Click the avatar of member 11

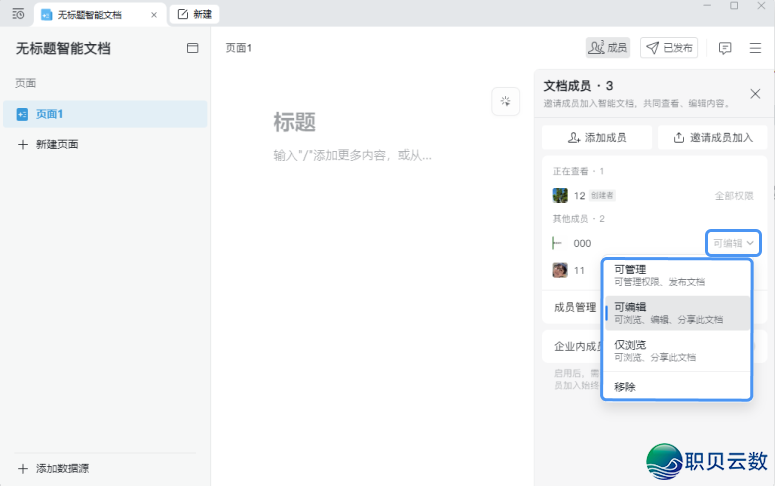(x=560, y=270)
